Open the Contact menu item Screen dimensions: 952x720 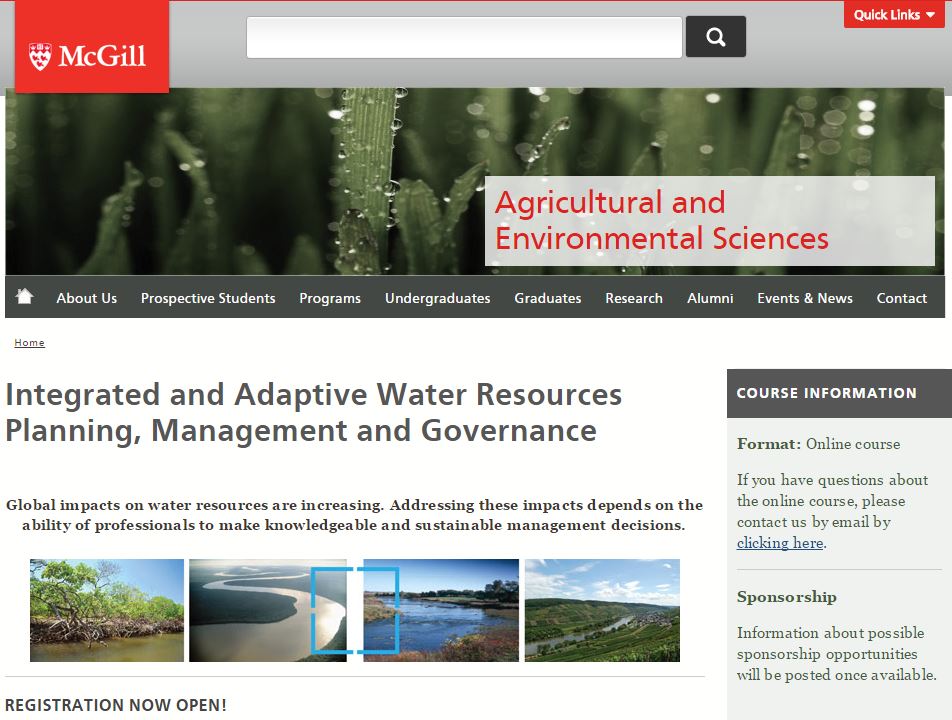[901, 298]
